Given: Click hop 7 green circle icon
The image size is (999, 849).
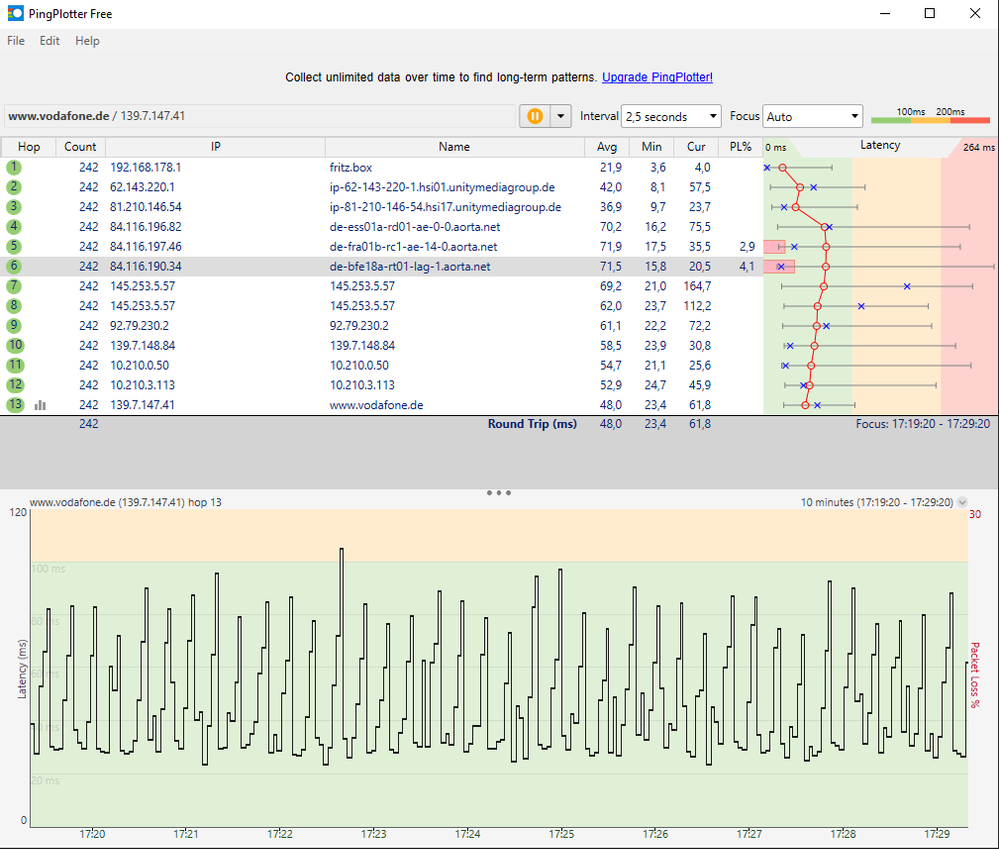Looking at the screenshot, I should tap(14, 286).
